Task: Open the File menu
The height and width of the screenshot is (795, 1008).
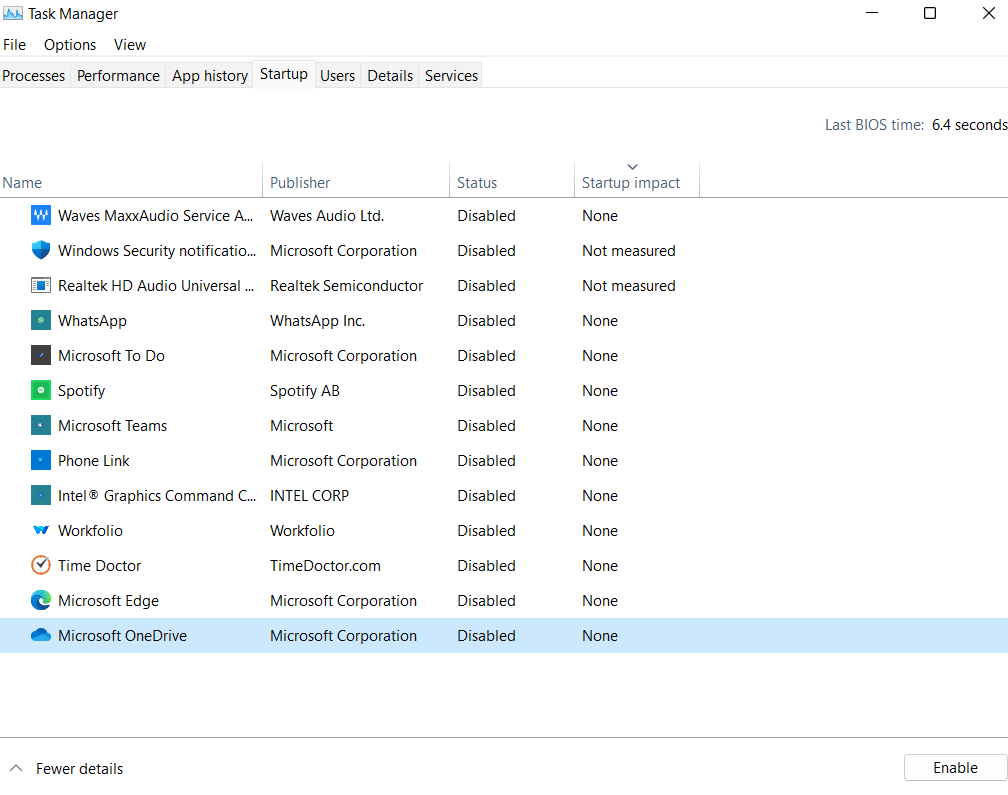Action: [14, 45]
